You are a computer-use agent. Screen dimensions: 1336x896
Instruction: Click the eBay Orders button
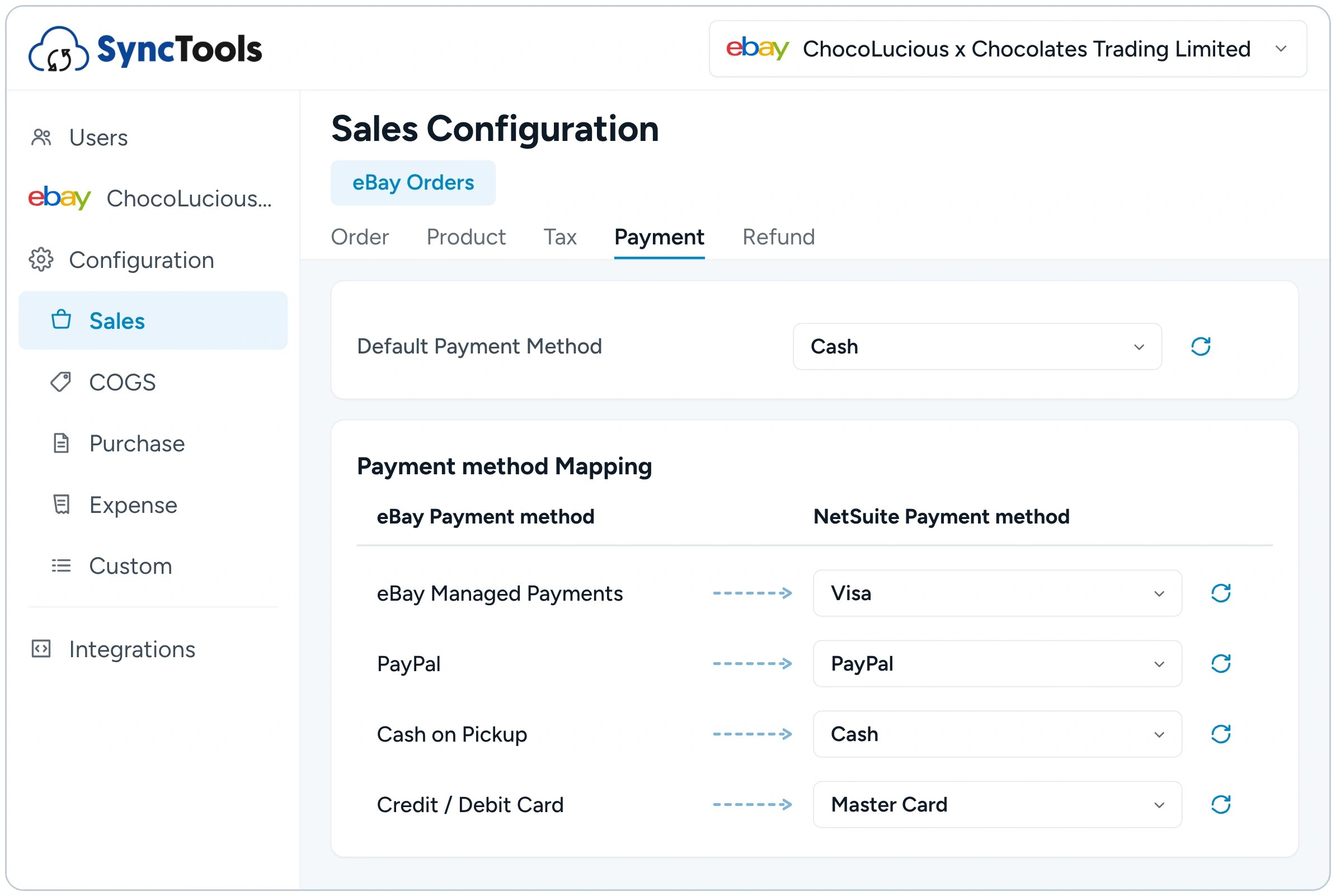[x=413, y=183]
